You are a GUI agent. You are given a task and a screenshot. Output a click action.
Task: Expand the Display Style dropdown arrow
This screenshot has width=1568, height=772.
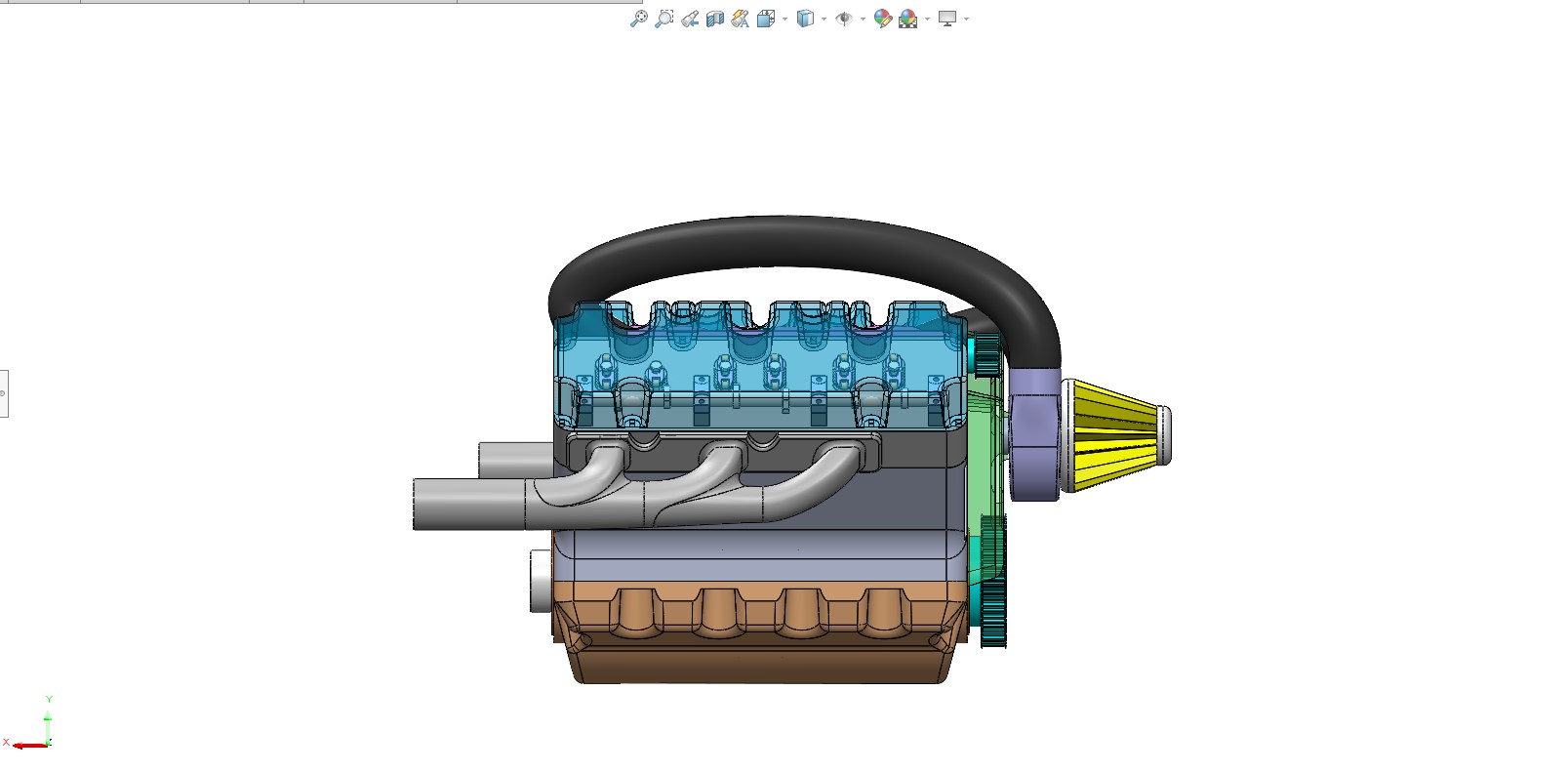pyautogui.click(x=824, y=20)
